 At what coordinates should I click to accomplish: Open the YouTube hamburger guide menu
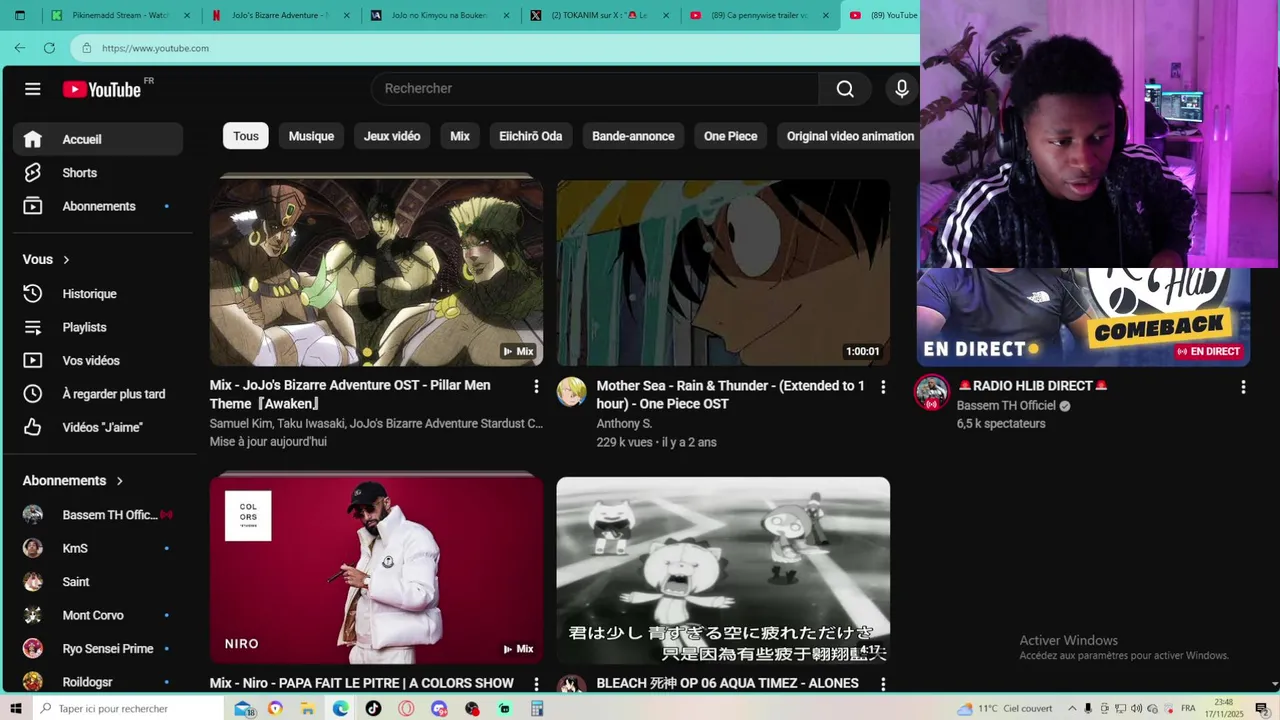[x=33, y=89]
